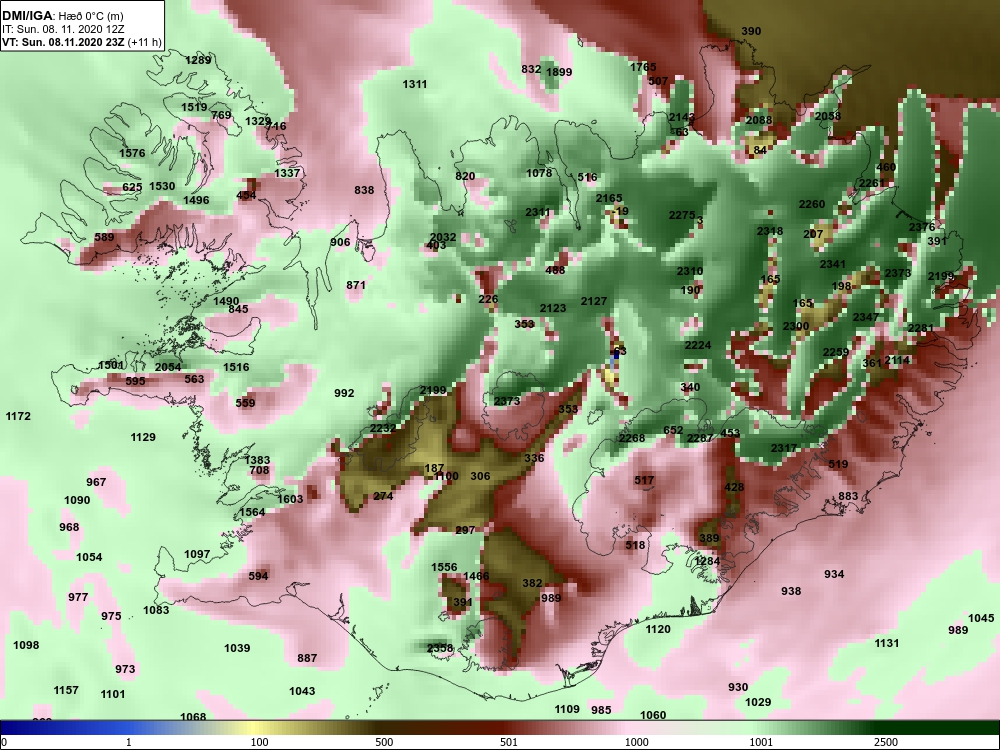Click the map value '2032'
Image resolution: width=1000 pixels, height=750 pixels.
443,237
